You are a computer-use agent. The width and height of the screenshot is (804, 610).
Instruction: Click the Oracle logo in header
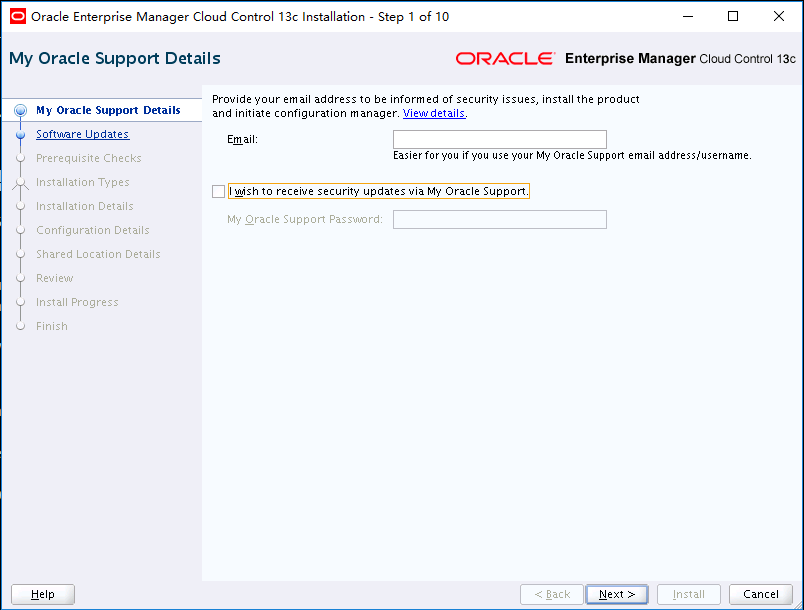(x=505, y=58)
